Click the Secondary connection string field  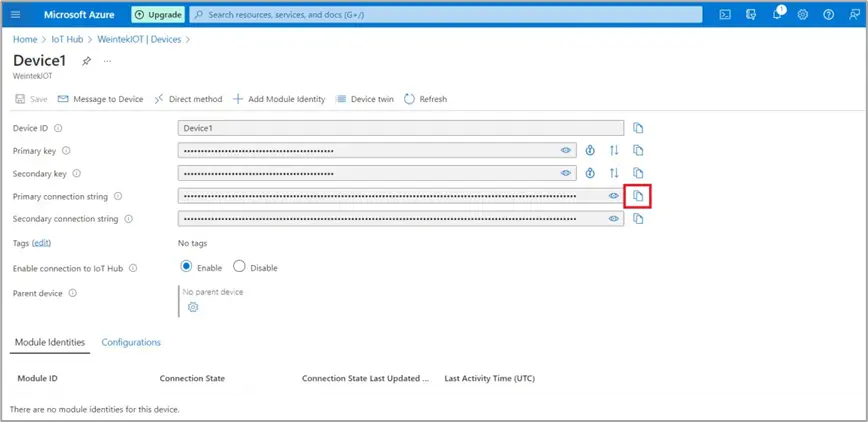tap(401, 219)
